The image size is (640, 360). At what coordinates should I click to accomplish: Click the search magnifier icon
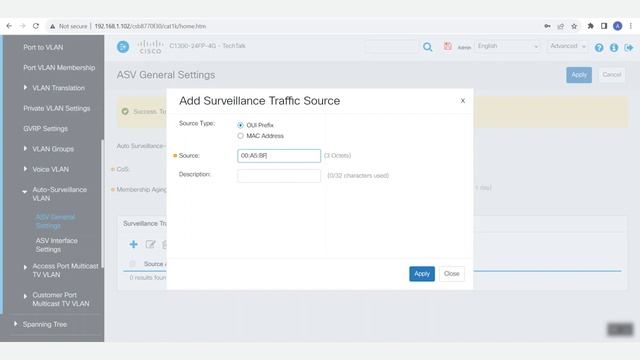pyautogui.click(x=427, y=47)
